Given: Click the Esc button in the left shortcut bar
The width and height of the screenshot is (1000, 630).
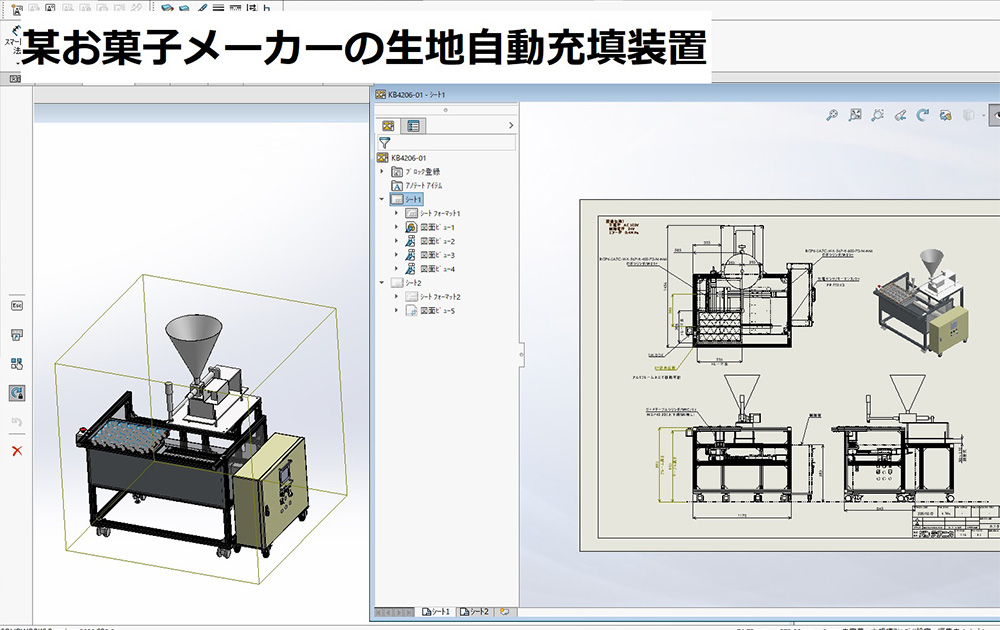Looking at the screenshot, I should click(x=17, y=305).
